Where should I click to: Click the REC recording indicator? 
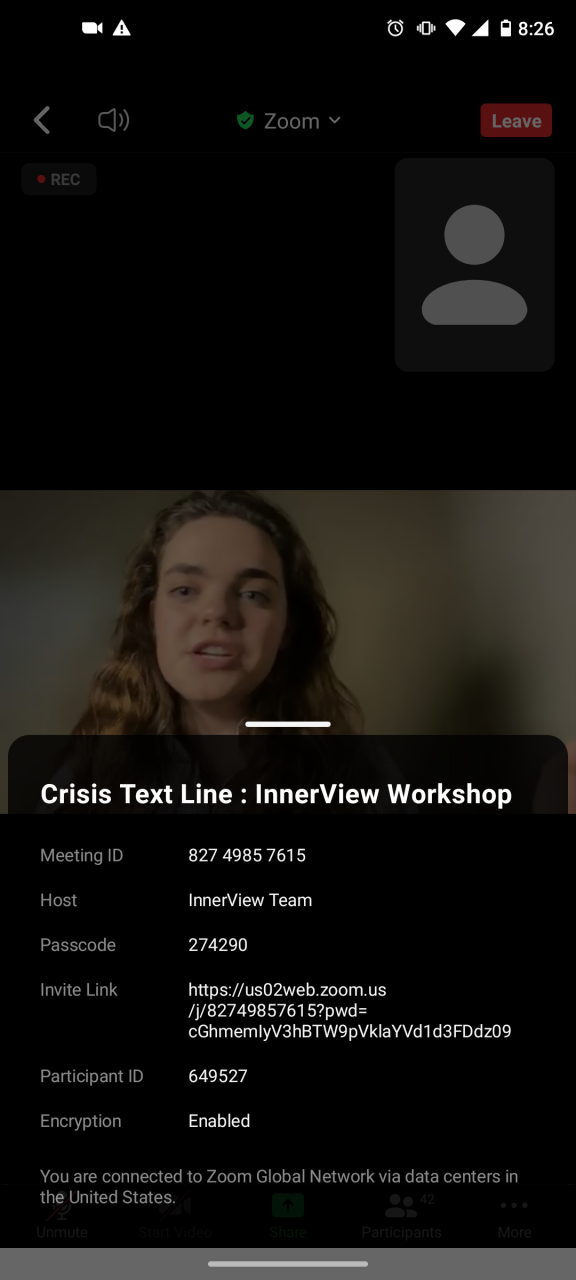click(59, 180)
